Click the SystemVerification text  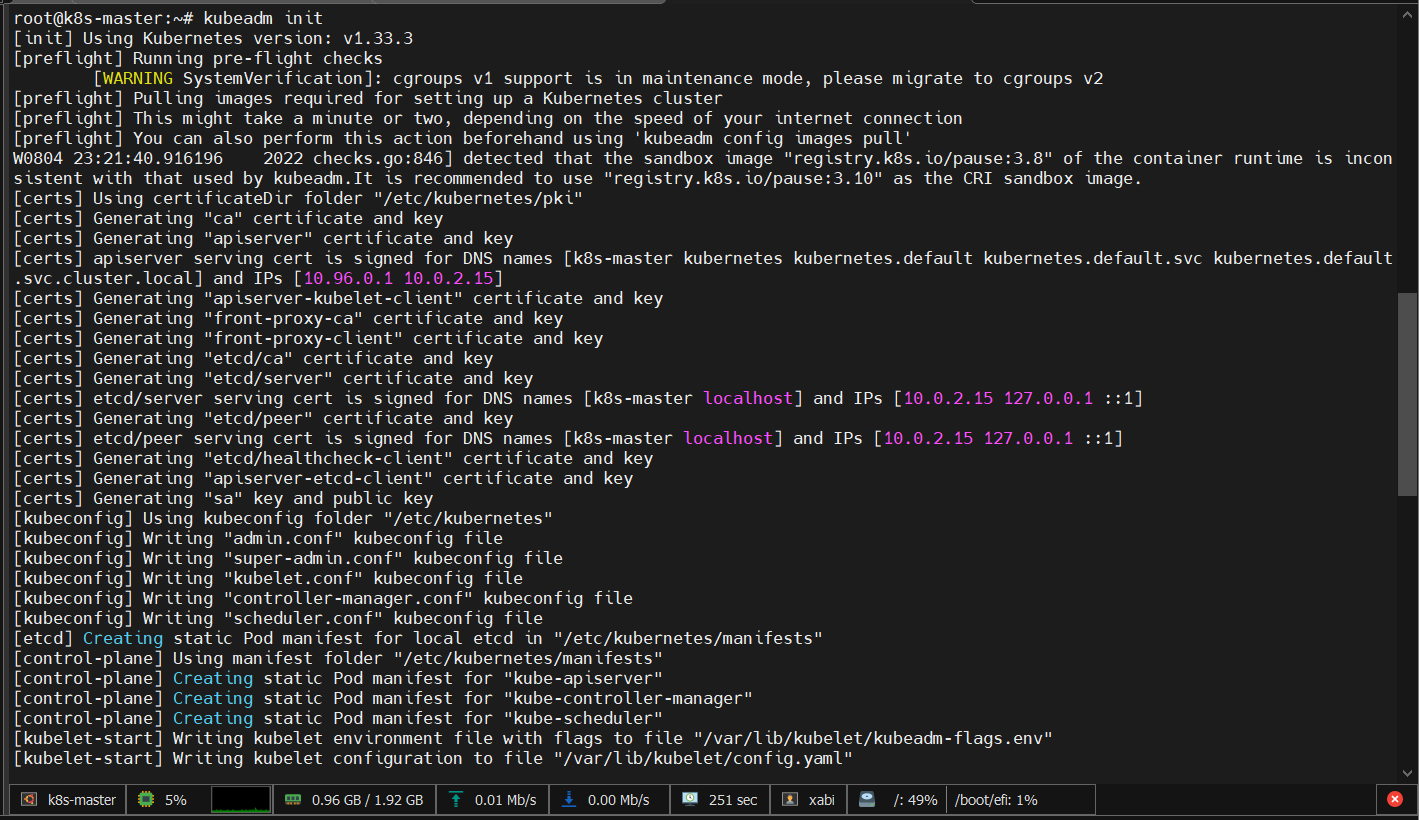coord(273,78)
